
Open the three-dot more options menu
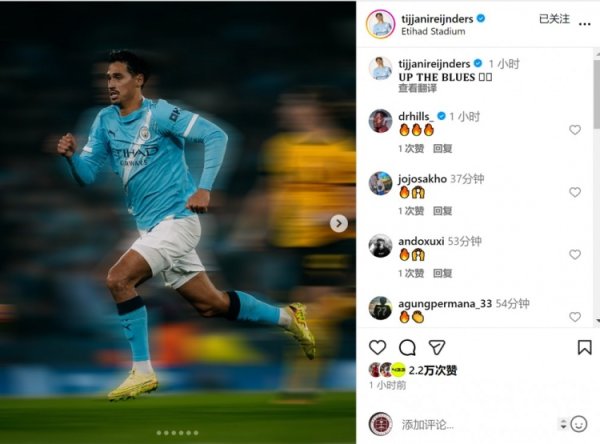[x=584, y=24]
